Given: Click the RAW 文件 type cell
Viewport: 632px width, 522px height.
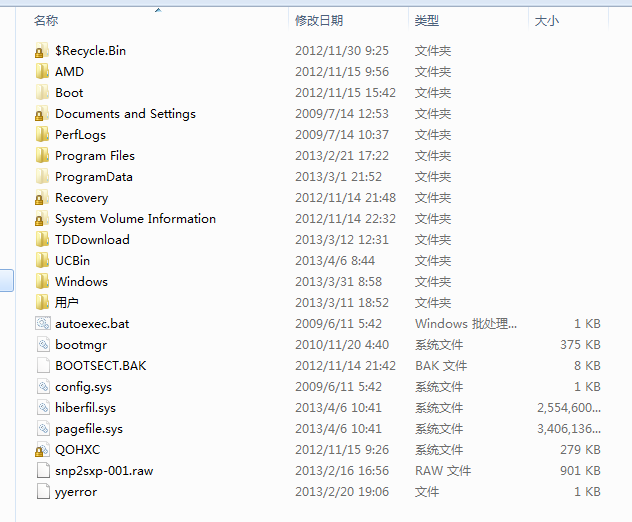Looking at the screenshot, I should (x=443, y=470).
